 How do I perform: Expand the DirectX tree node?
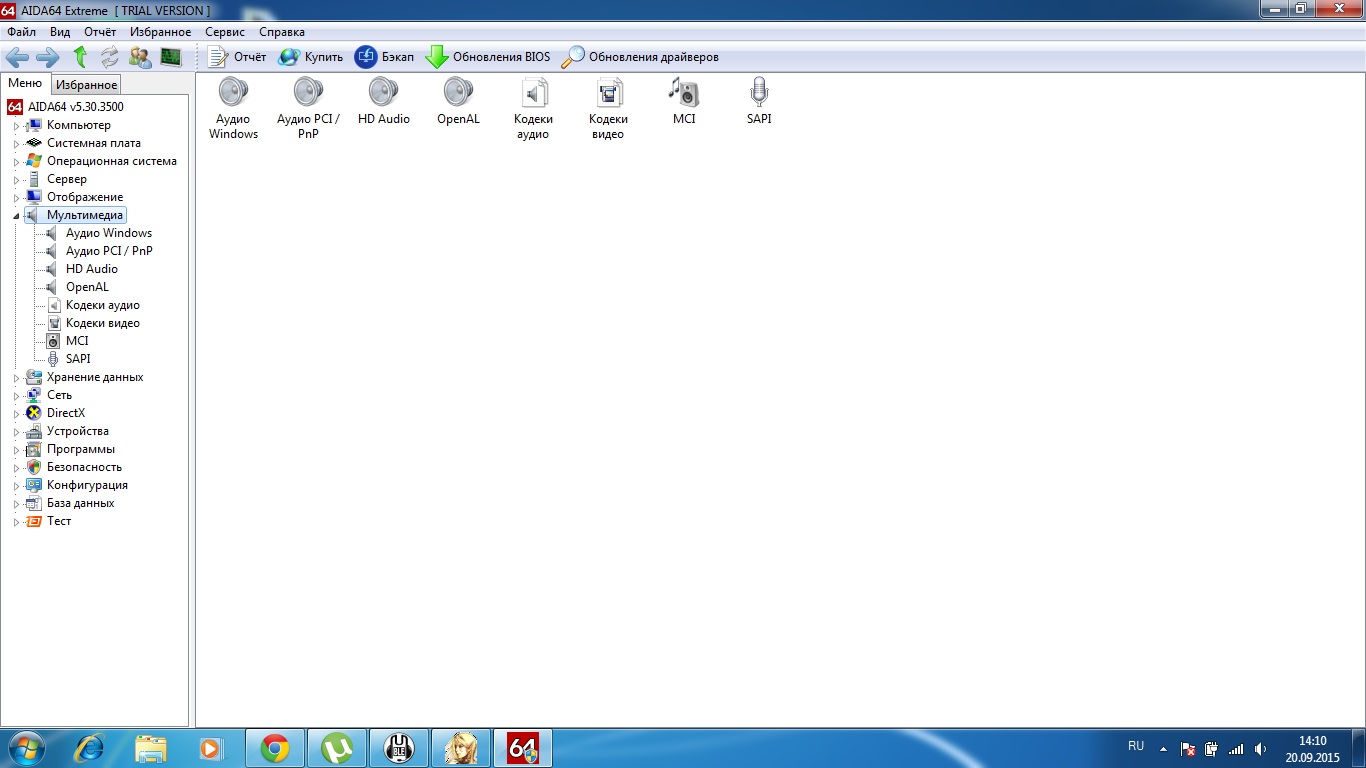pyautogui.click(x=16, y=414)
